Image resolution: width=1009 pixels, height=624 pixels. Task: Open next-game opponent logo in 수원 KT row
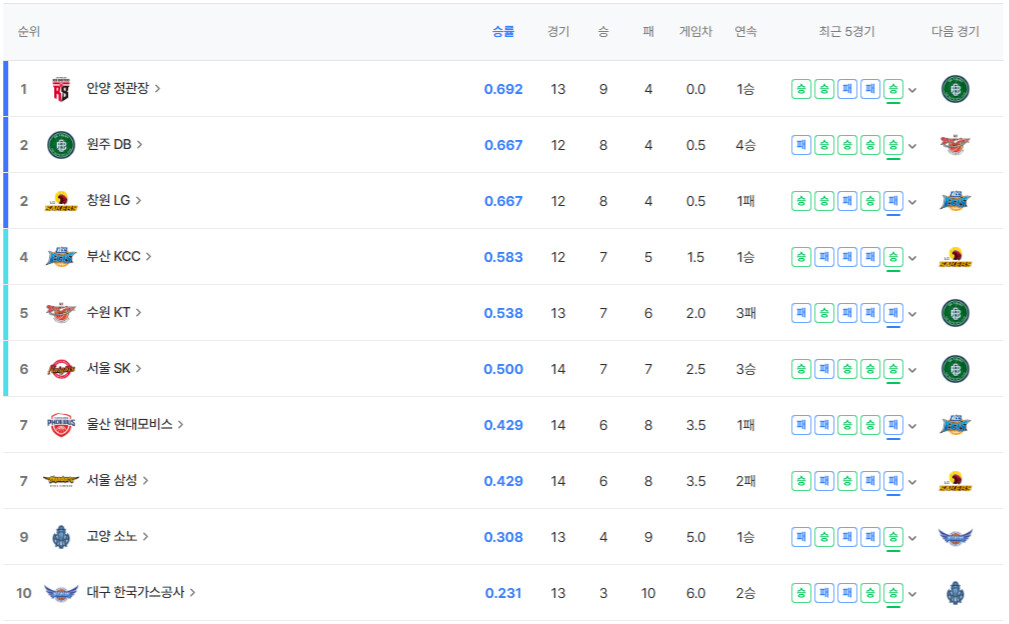coord(955,313)
